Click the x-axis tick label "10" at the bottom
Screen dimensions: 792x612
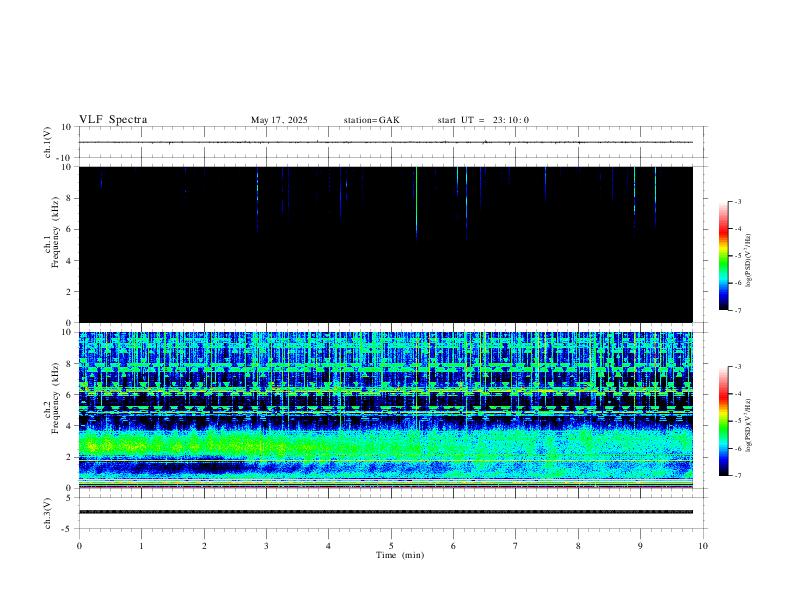point(703,546)
